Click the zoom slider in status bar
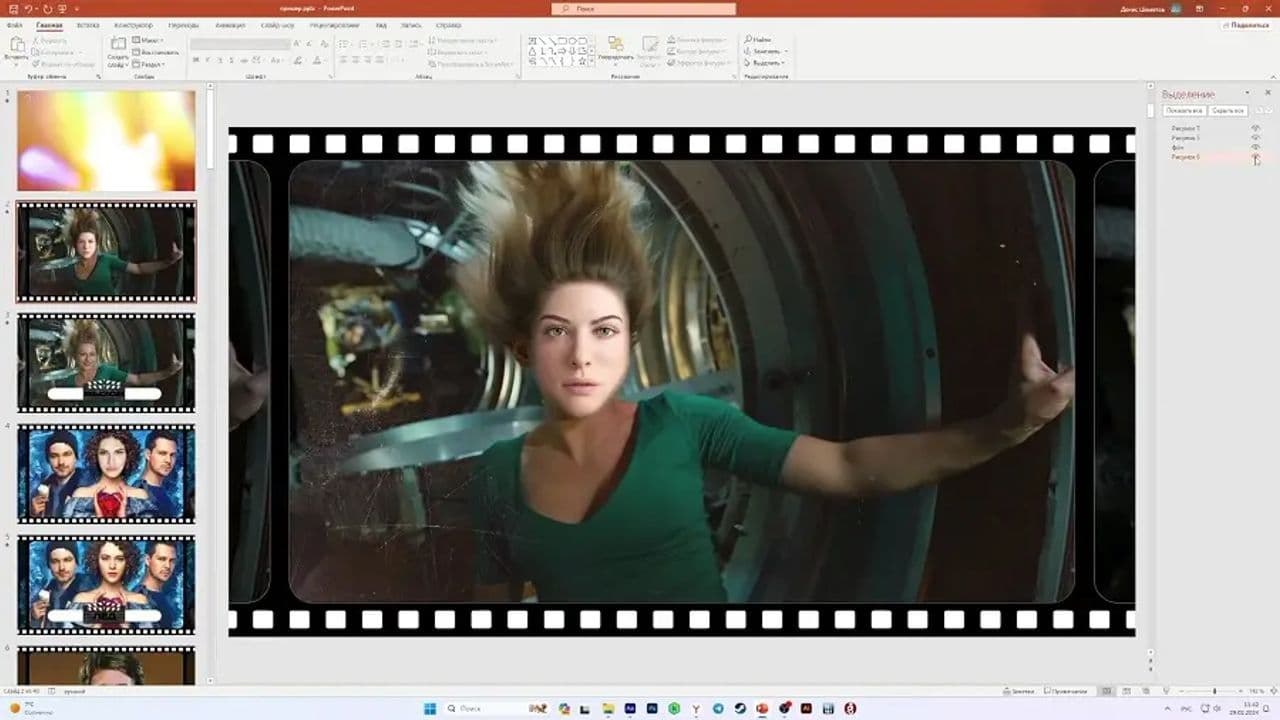Screen dimensions: 1280x720 pyautogui.click(x=1214, y=691)
